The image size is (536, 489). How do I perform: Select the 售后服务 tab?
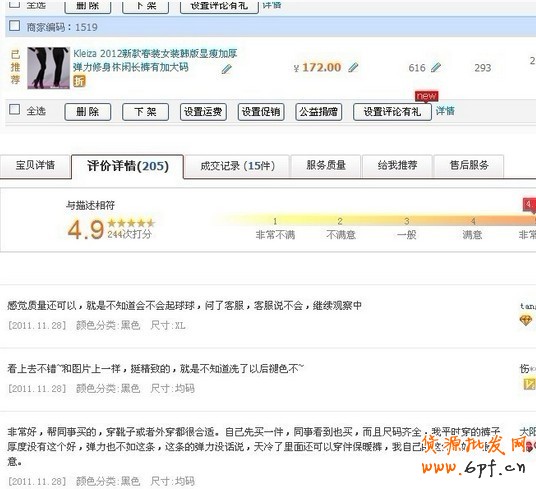[x=469, y=166]
